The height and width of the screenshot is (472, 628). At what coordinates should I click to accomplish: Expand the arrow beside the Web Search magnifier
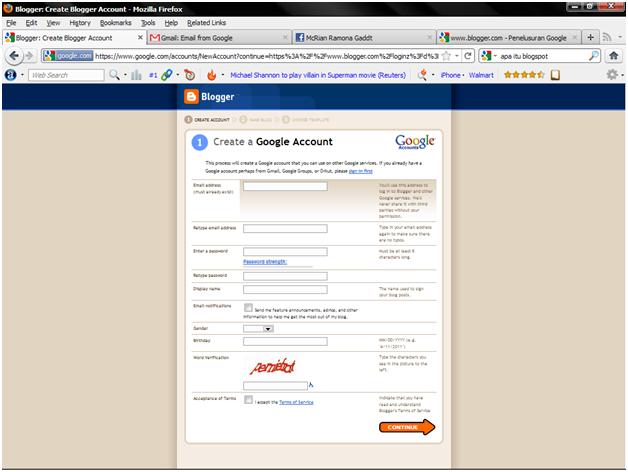125,75
